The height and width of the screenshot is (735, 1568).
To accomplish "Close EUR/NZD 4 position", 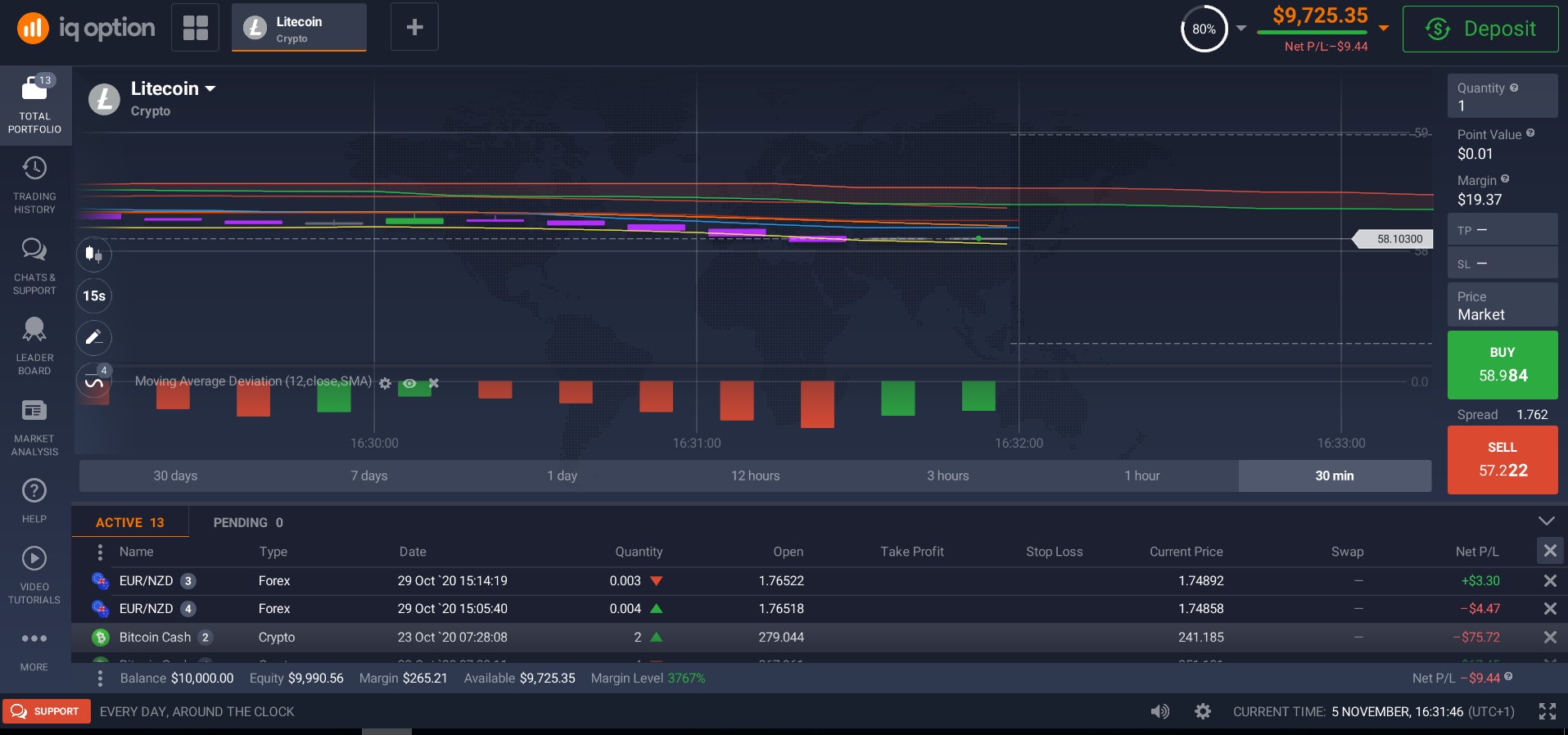I will point(1550,608).
